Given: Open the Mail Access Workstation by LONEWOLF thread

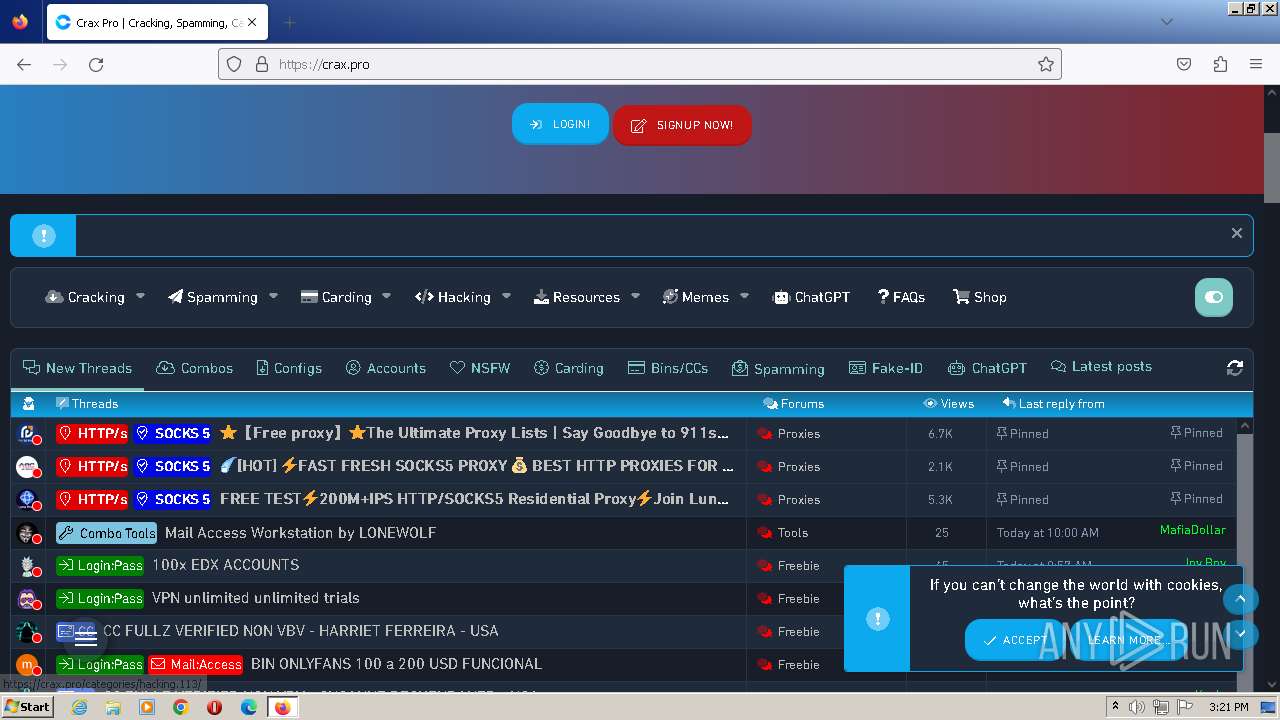Looking at the screenshot, I should [x=300, y=532].
